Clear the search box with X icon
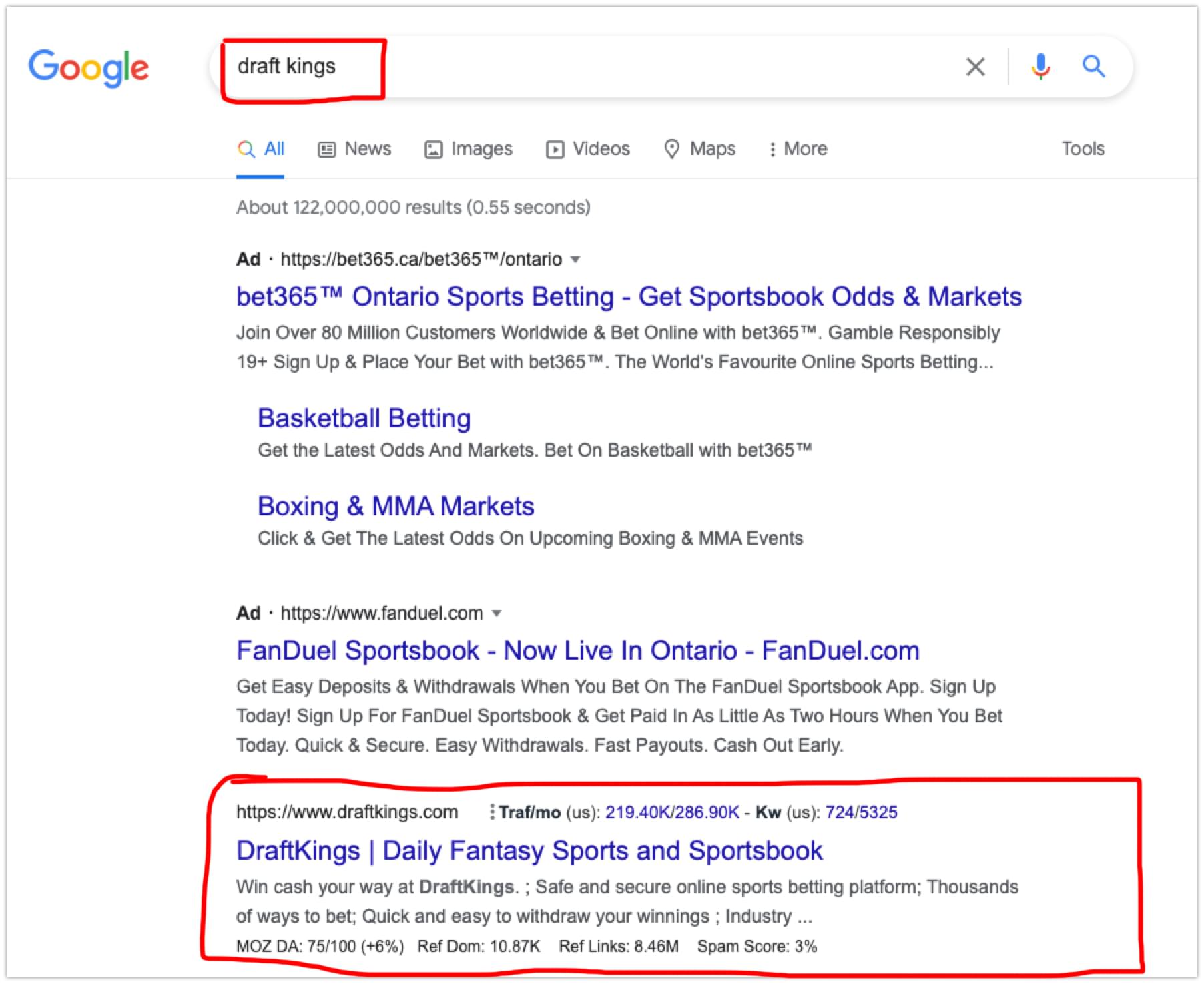1204x984 pixels. pos(975,67)
